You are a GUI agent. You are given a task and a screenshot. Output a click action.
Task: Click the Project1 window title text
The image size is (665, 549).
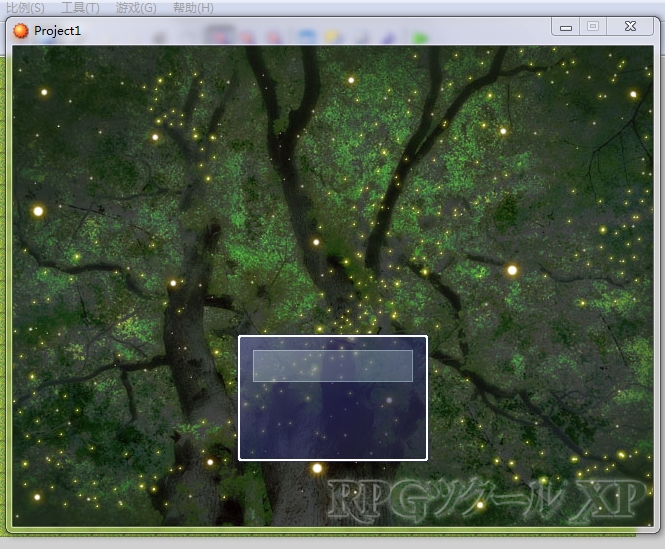(57, 31)
